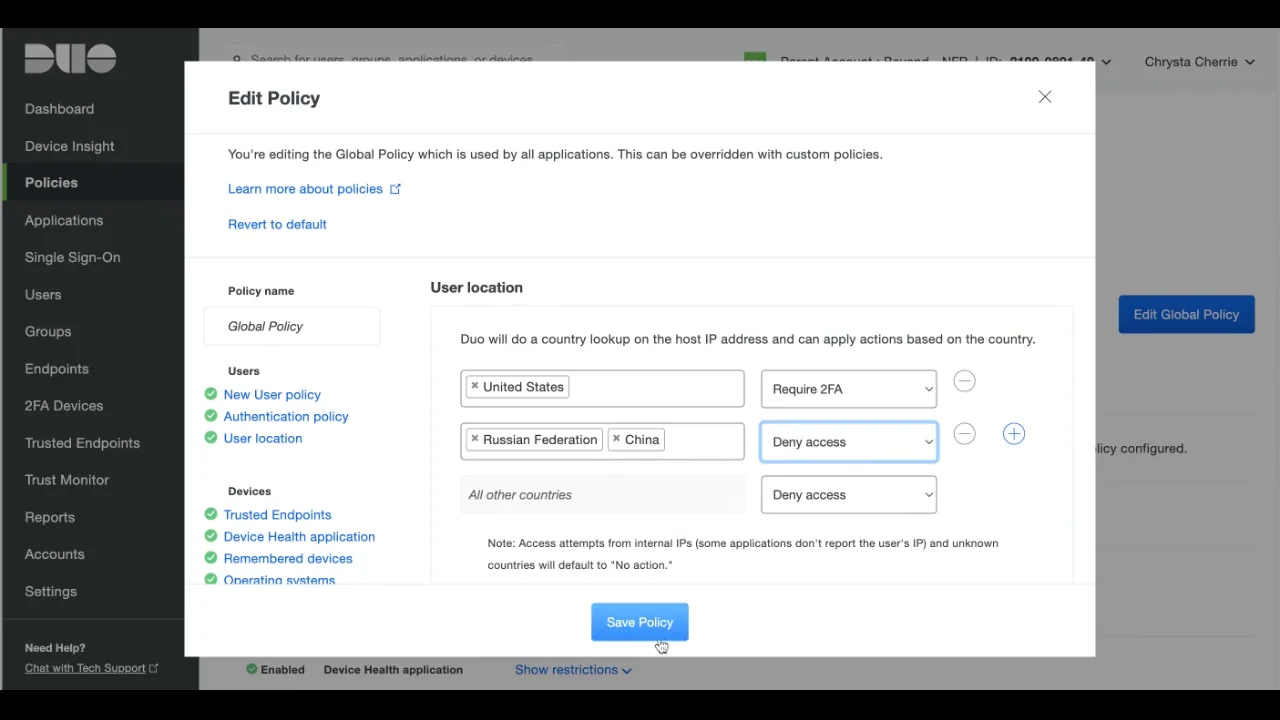Click Revert to default link

(x=277, y=224)
